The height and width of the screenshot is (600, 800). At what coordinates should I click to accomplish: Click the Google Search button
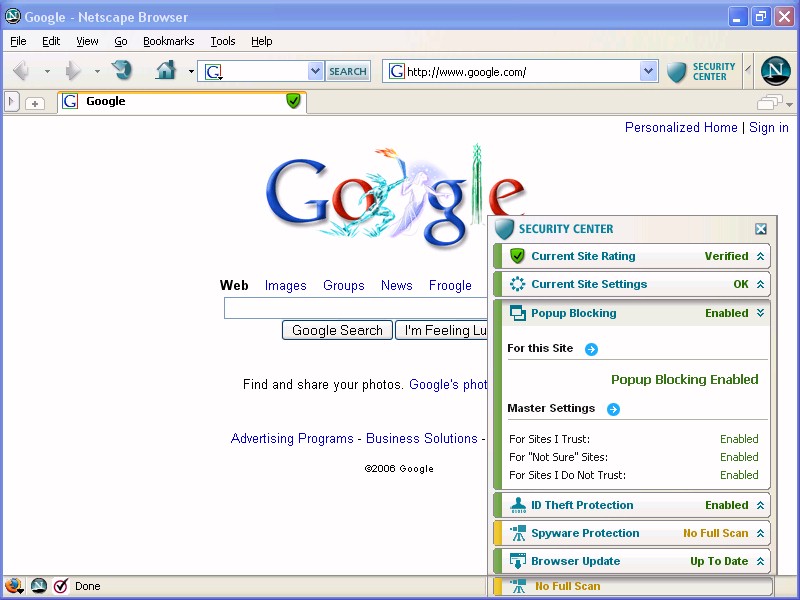pyautogui.click(x=337, y=330)
